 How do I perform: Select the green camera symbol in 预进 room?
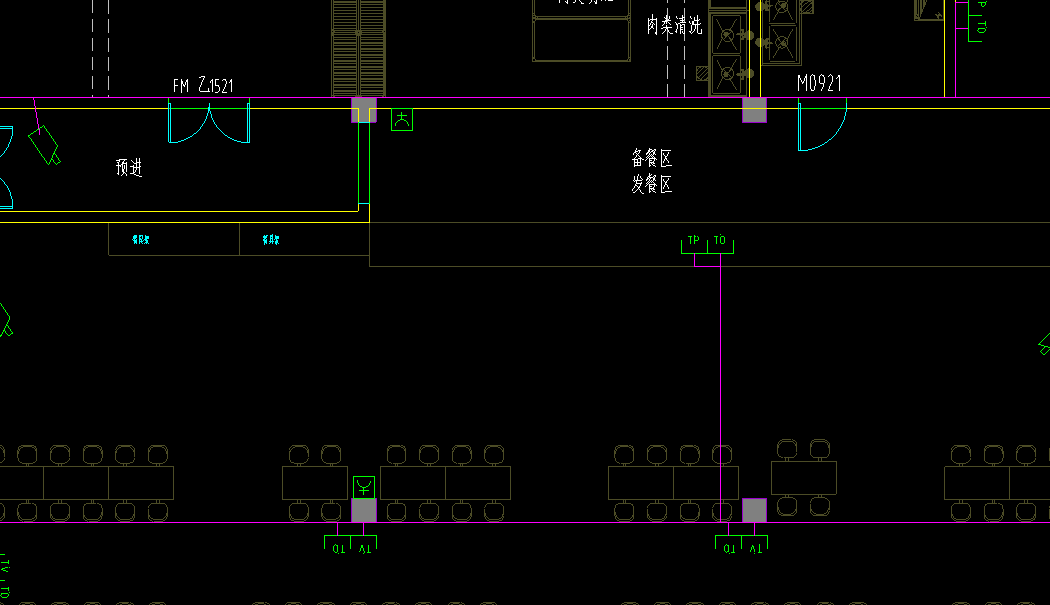(44, 145)
